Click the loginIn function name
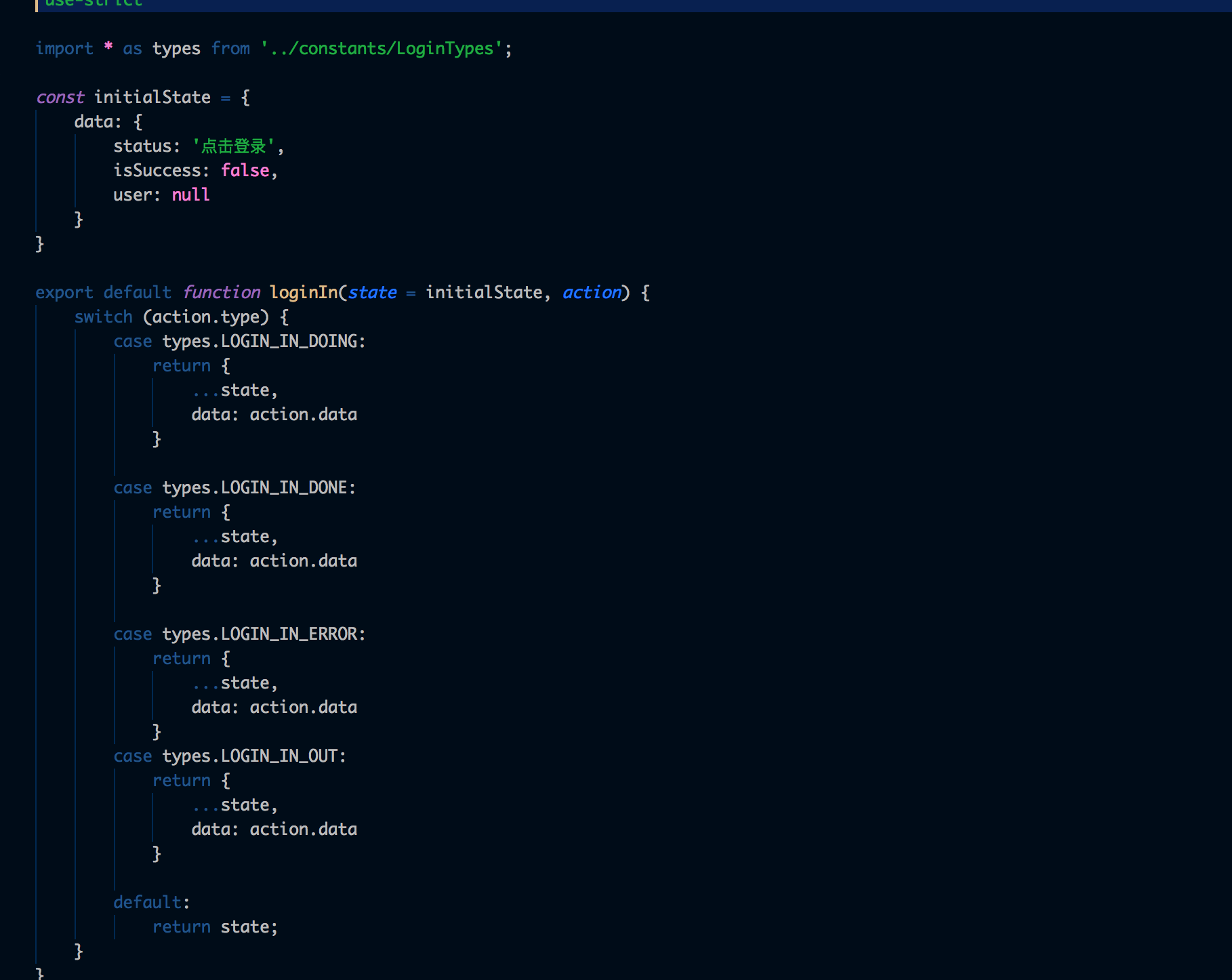Image resolution: width=1232 pixels, height=980 pixels. 304,293
